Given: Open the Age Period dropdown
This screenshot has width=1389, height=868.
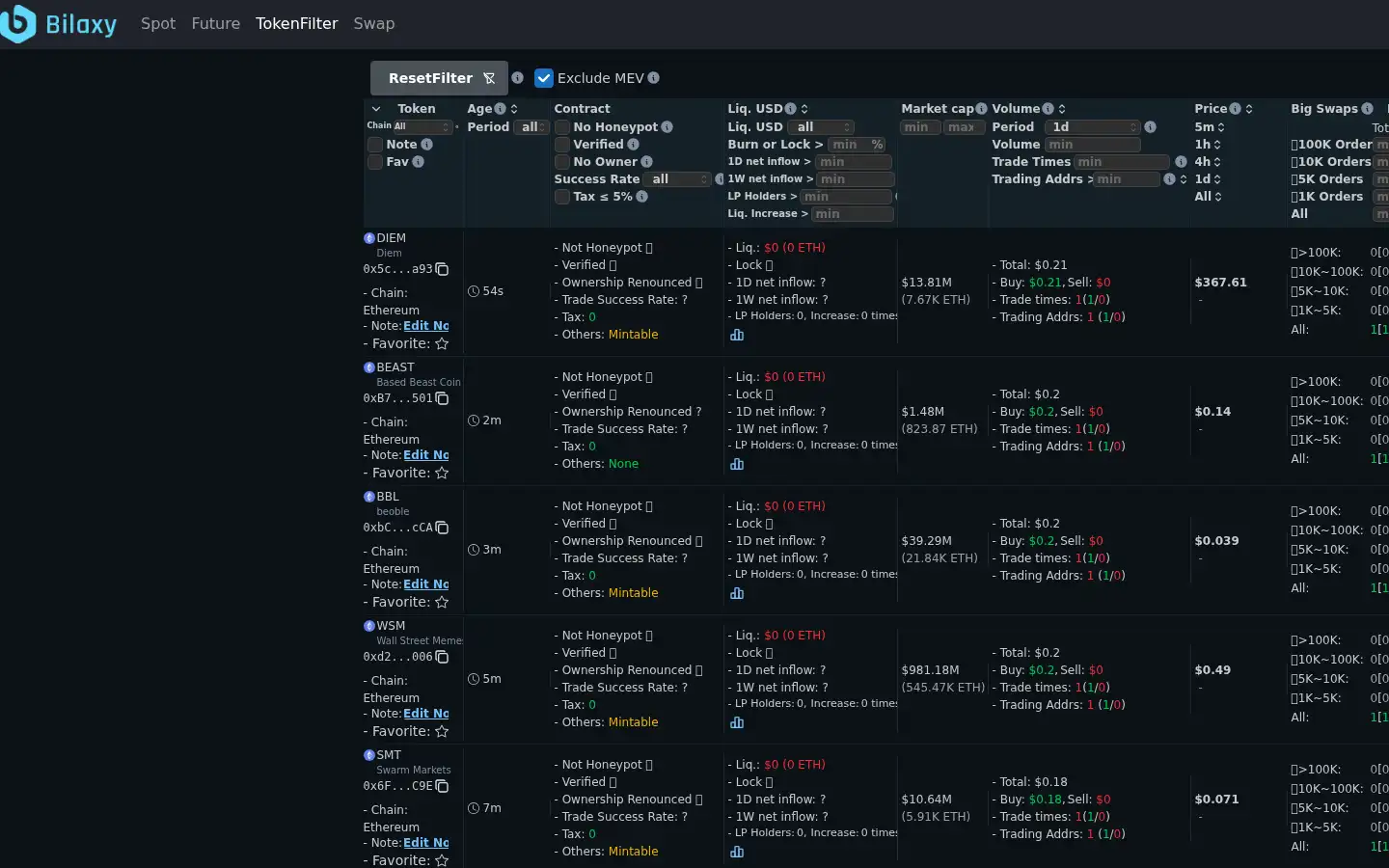Looking at the screenshot, I should click(x=531, y=127).
